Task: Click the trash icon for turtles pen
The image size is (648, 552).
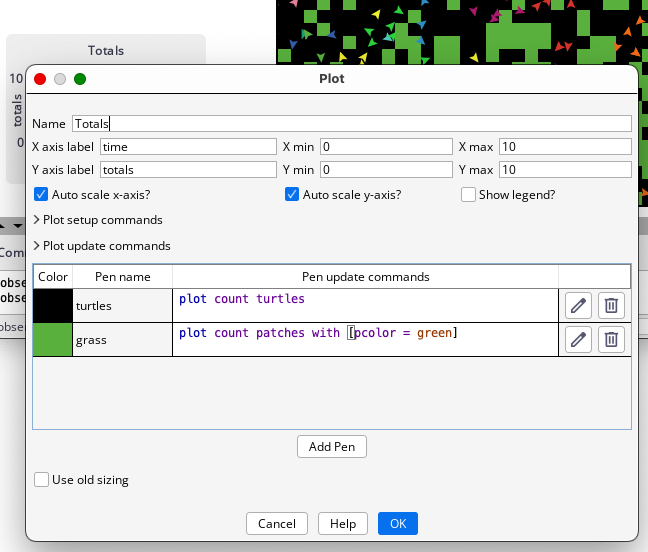Action: [x=611, y=306]
